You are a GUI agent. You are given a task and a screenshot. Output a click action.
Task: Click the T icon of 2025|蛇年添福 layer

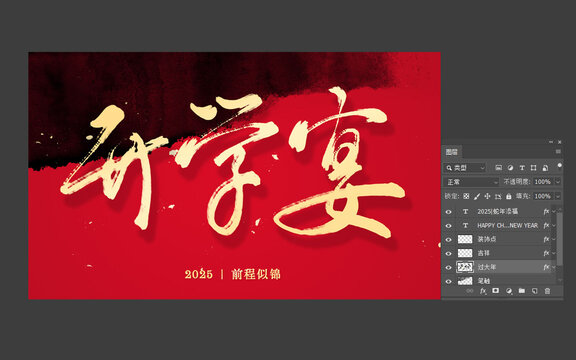[x=465, y=212]
